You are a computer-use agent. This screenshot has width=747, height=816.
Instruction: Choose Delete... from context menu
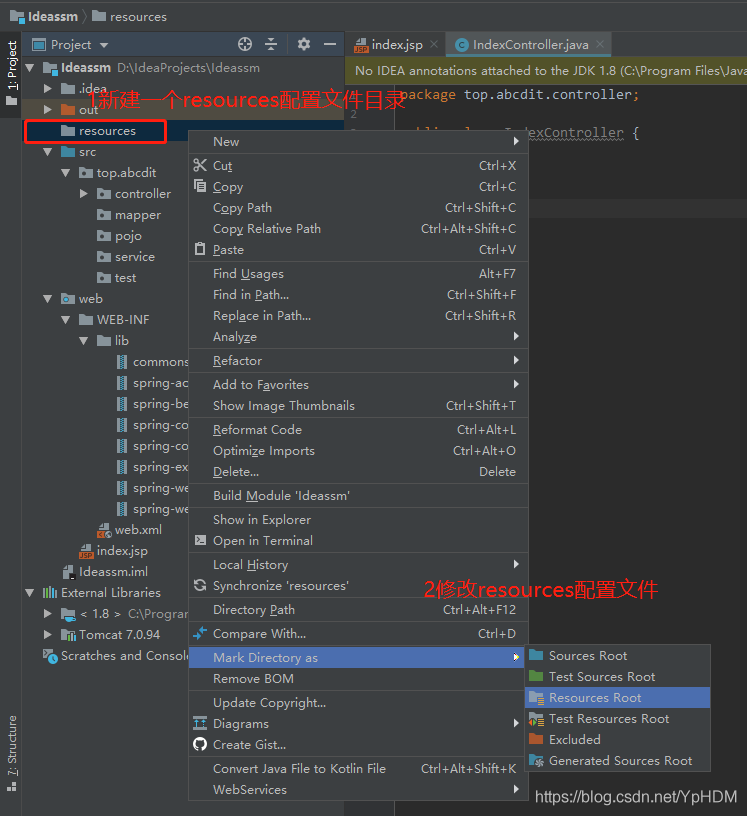358,471
